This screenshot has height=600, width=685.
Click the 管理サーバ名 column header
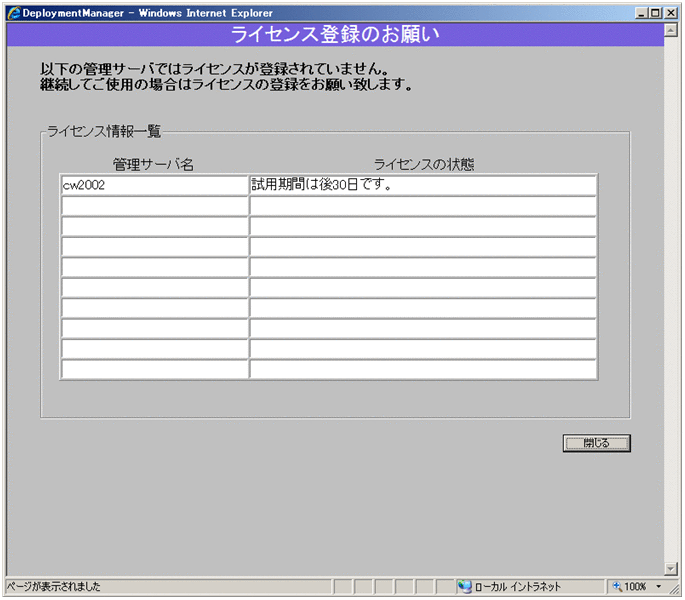pos(153,164)
